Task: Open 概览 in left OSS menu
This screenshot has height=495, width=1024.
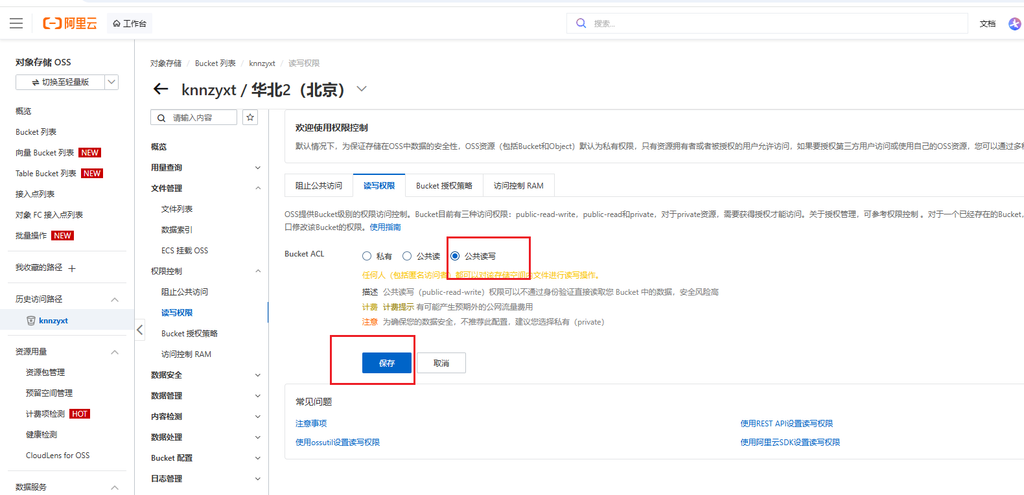Action: [24, 111]
